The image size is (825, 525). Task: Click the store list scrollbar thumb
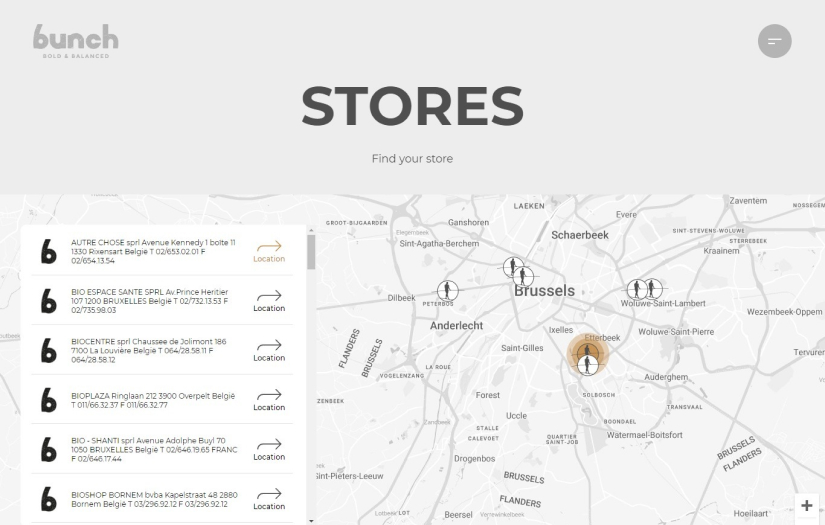(311, 252)
